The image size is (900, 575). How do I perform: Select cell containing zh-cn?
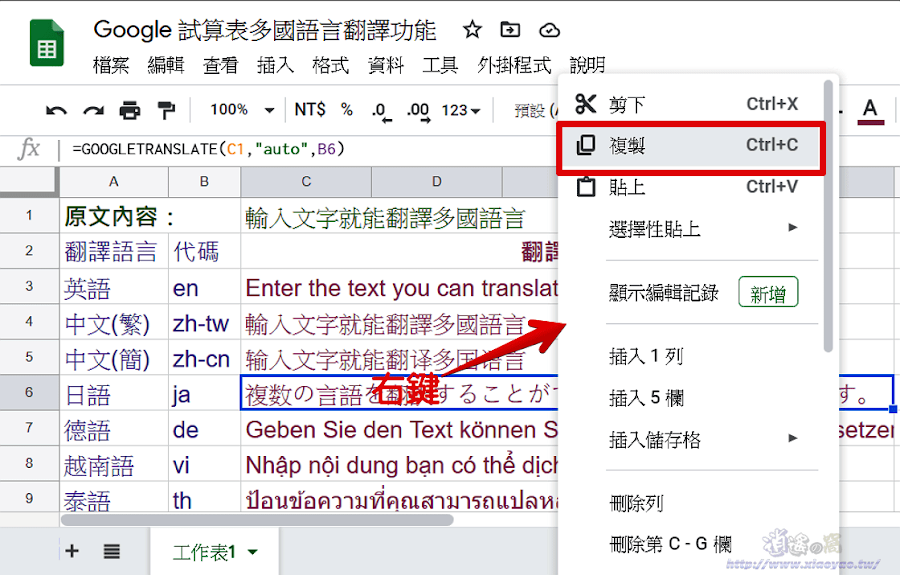[x=204, y=358]
